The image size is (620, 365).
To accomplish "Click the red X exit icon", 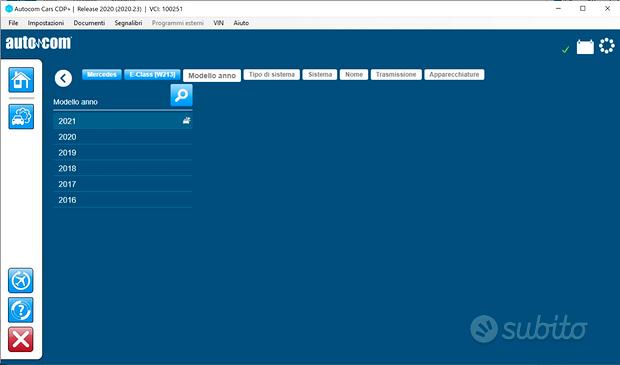I will [x=21, y=339].
